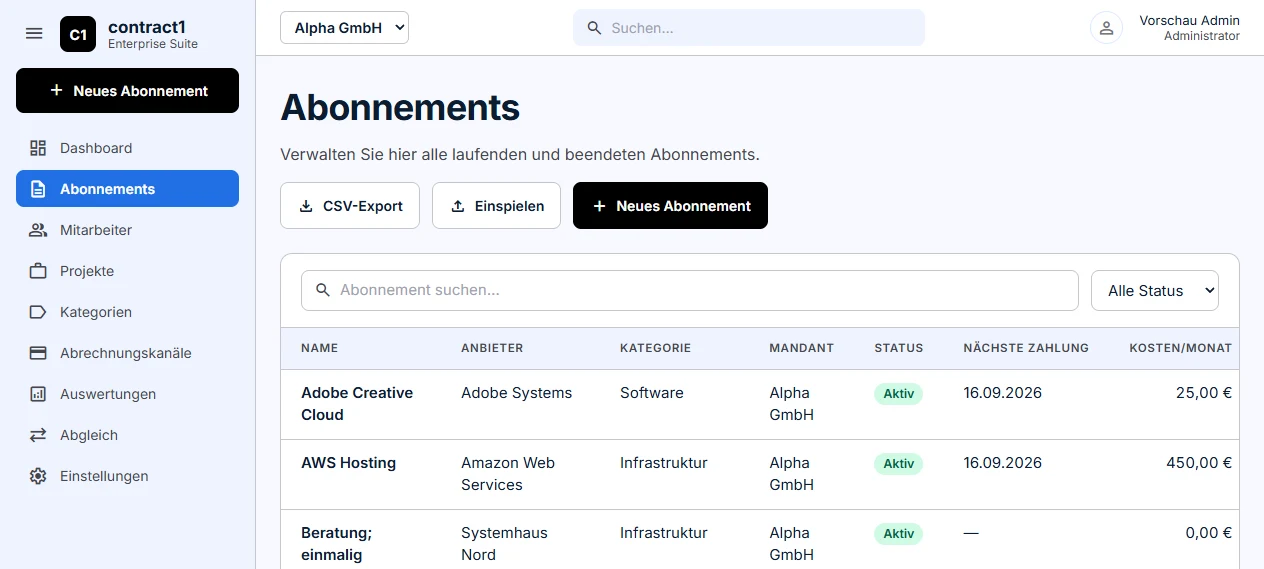Click the 450,00 € cost value
Image resolution: width=1264 pixels, height=569 pixels.
1199,463
